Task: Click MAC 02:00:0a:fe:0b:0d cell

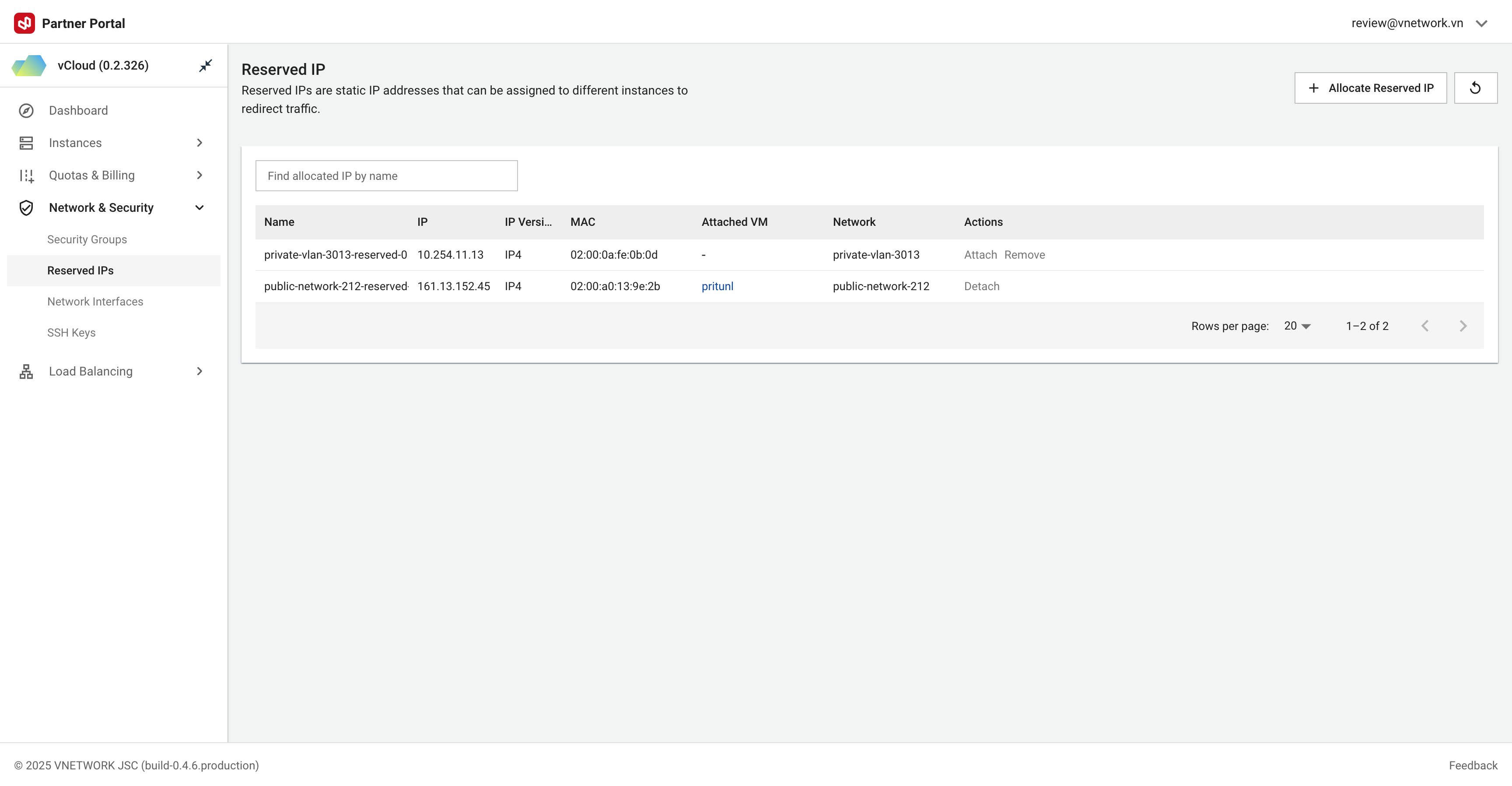Action: point(613,255)
